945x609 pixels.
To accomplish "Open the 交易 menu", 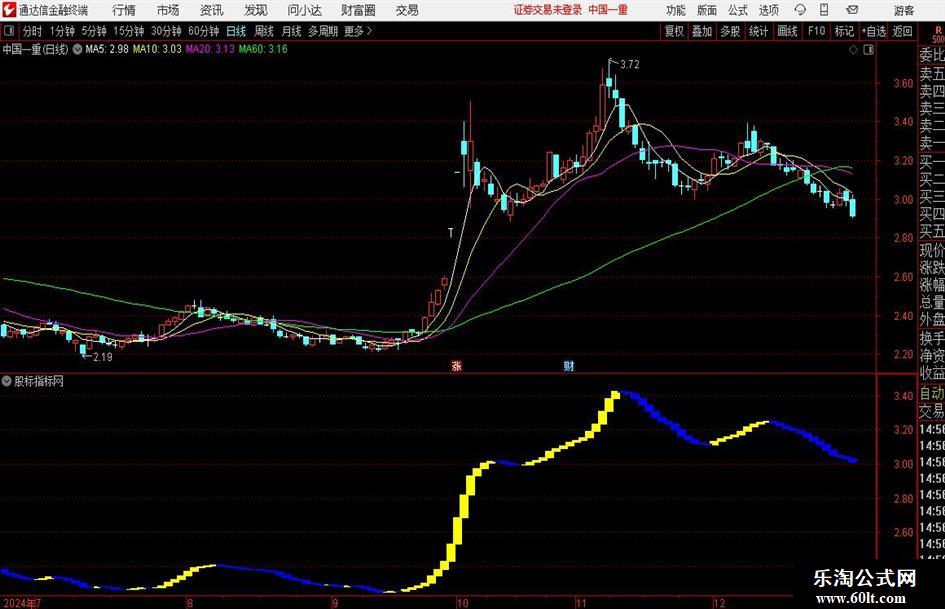I will 407,10.
